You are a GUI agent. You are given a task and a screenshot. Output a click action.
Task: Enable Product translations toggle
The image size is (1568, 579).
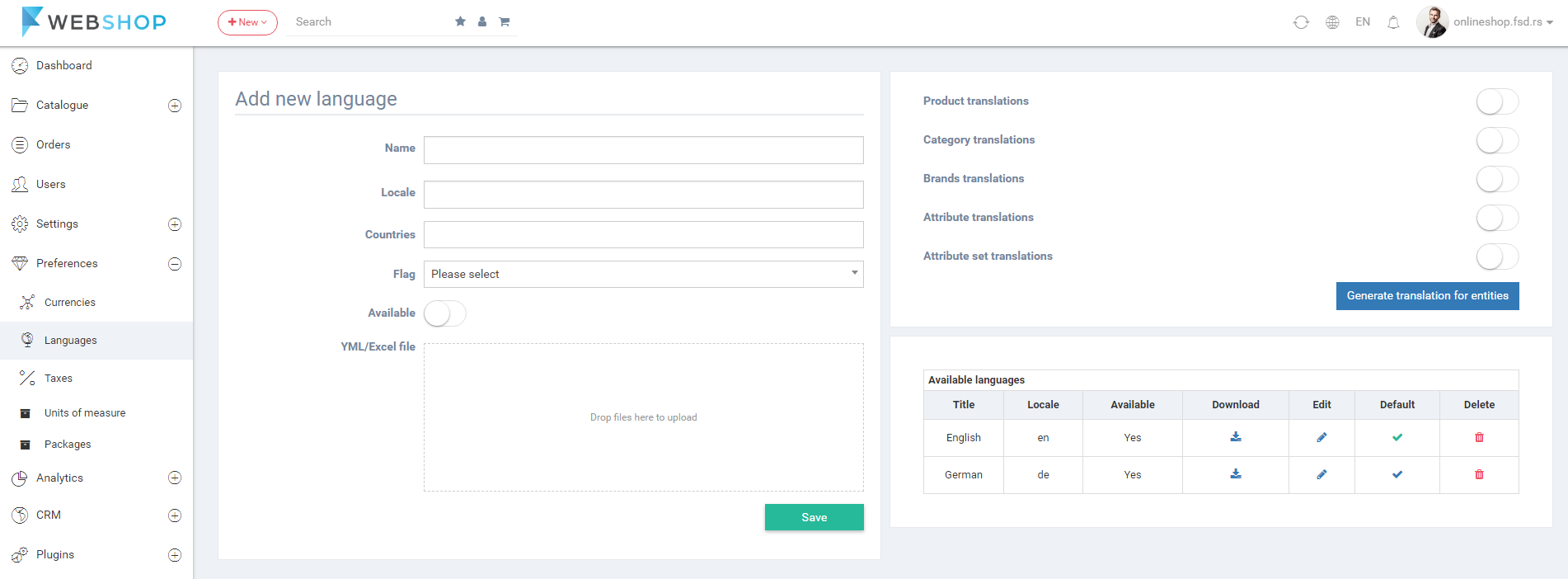(x=1497, y=101)
